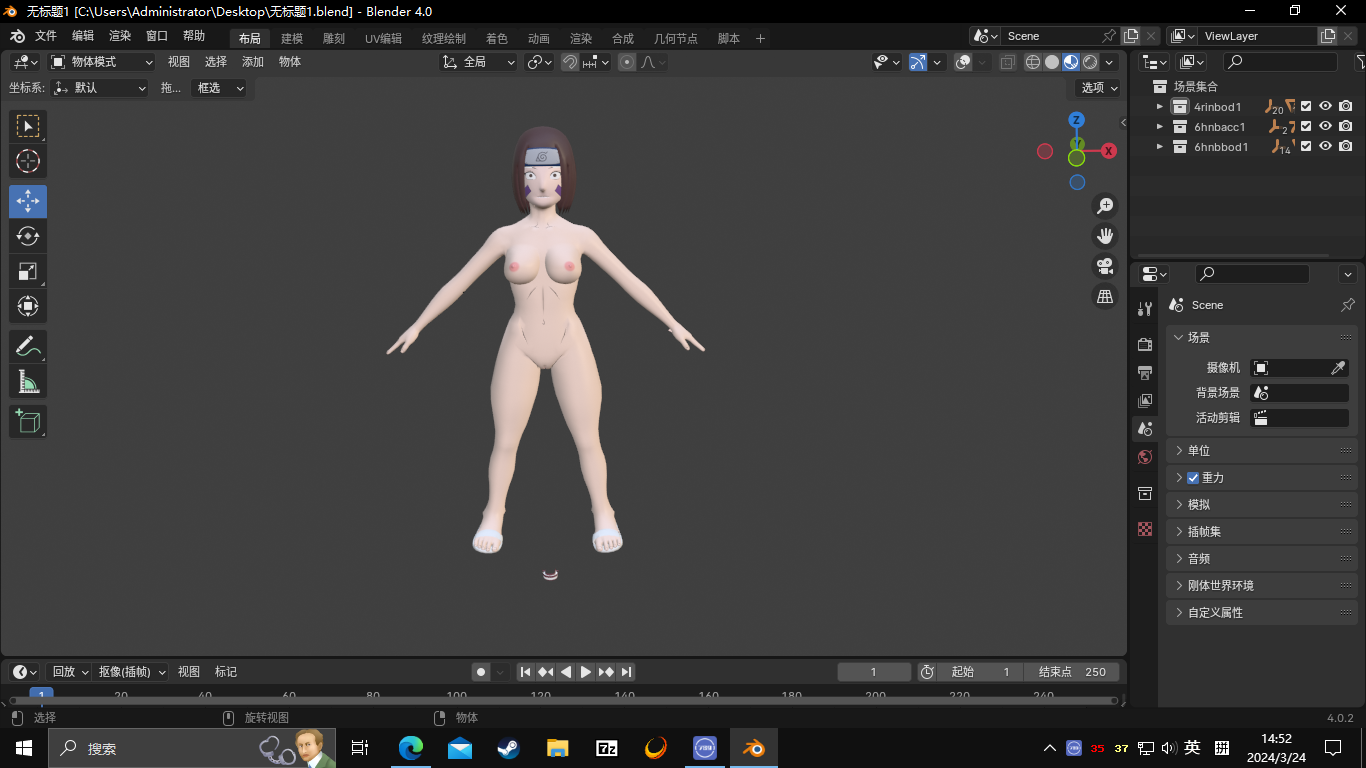Open the Scene properties tab
Viewport: 1366px width, 768px height.
pyautogui.click(x=1145, y=428)
